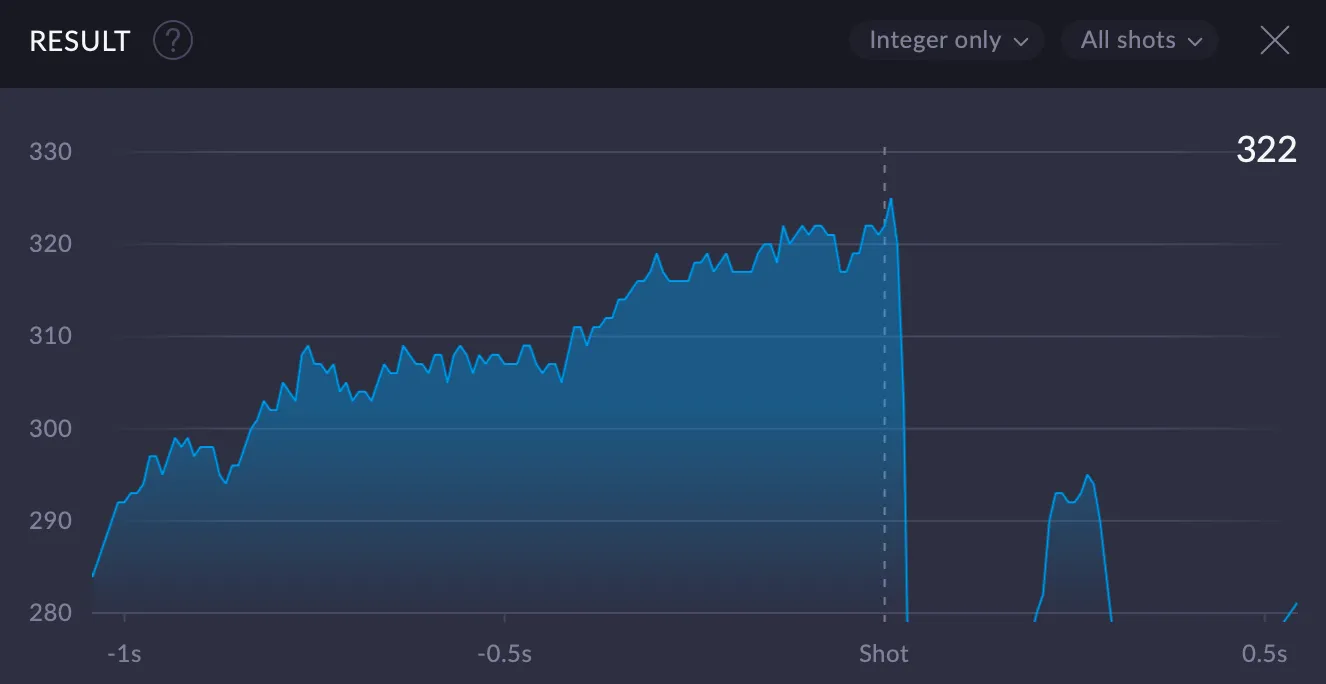This screenshot has height=684, width=1326.
Task: Close the RESULT panel
Action: coord(1275,40)
